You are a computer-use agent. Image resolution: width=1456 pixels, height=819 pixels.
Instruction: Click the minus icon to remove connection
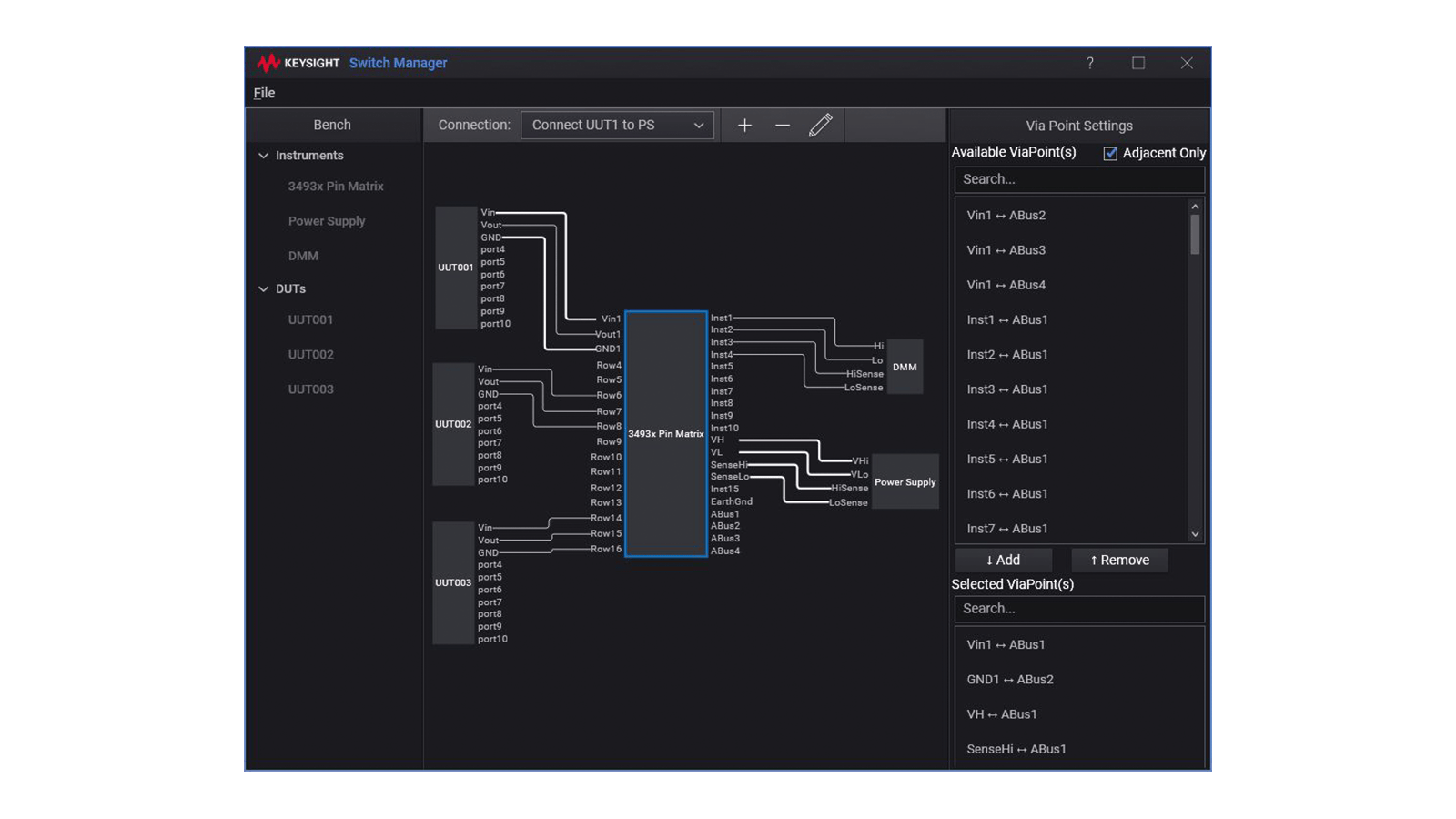pyautogui.click(x=783, y=126)
